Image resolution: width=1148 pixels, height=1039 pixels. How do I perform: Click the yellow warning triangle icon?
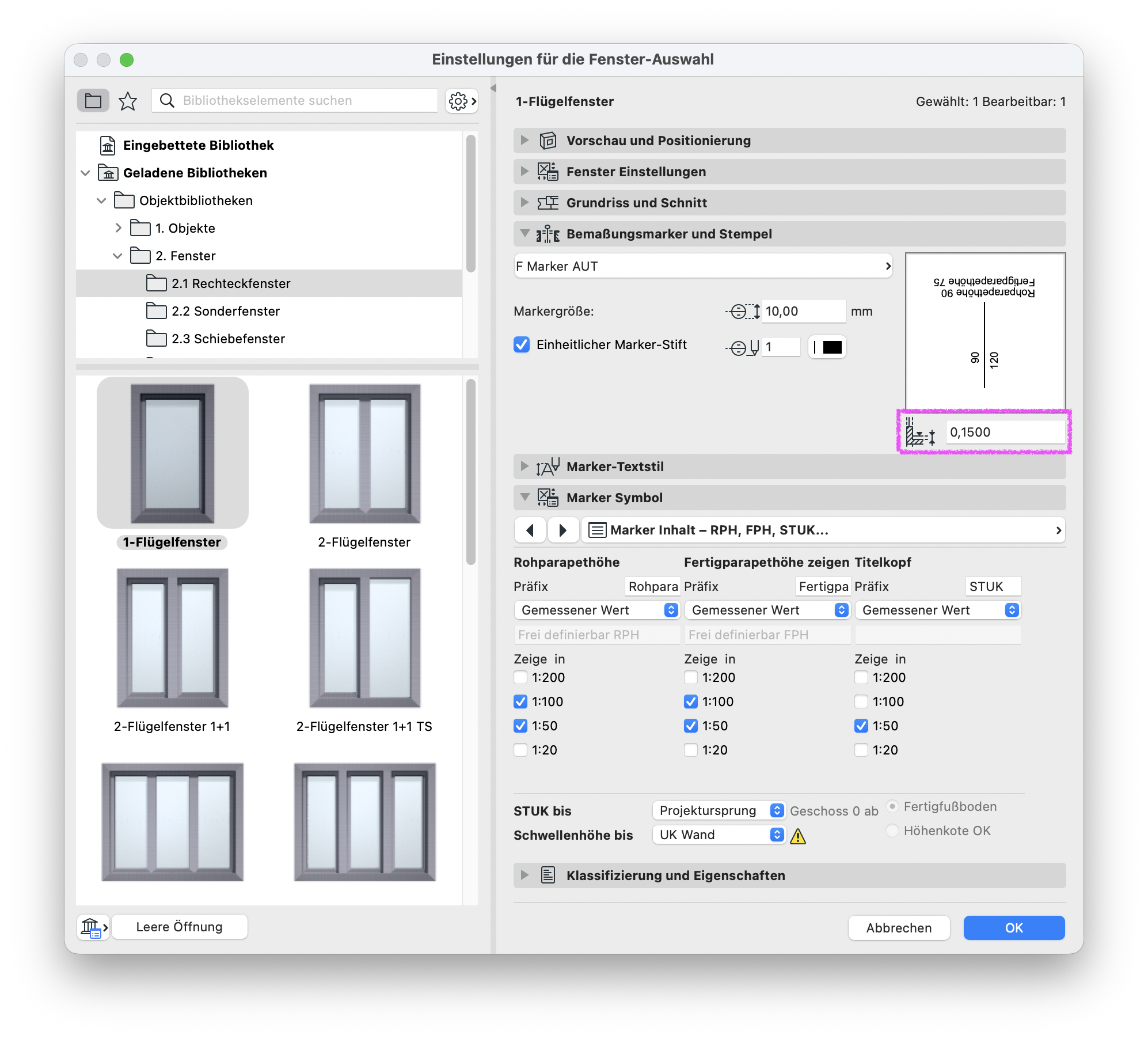click(x=797, y=836)
